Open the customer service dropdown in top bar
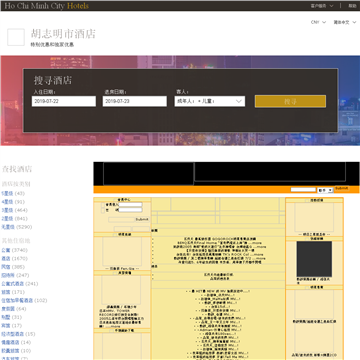360x360 pixels. pyautogui.click(x=322, y=6)
